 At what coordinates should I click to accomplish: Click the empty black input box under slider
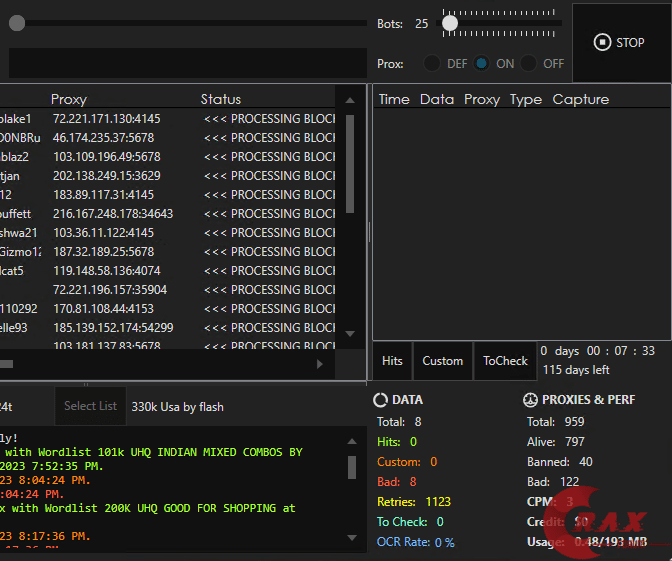tap(188, 63)
